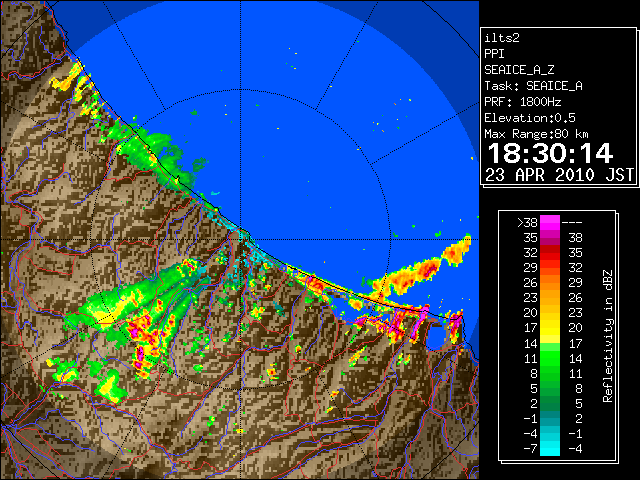Click the '23 APR 2010 JST' date

point(559,175)
